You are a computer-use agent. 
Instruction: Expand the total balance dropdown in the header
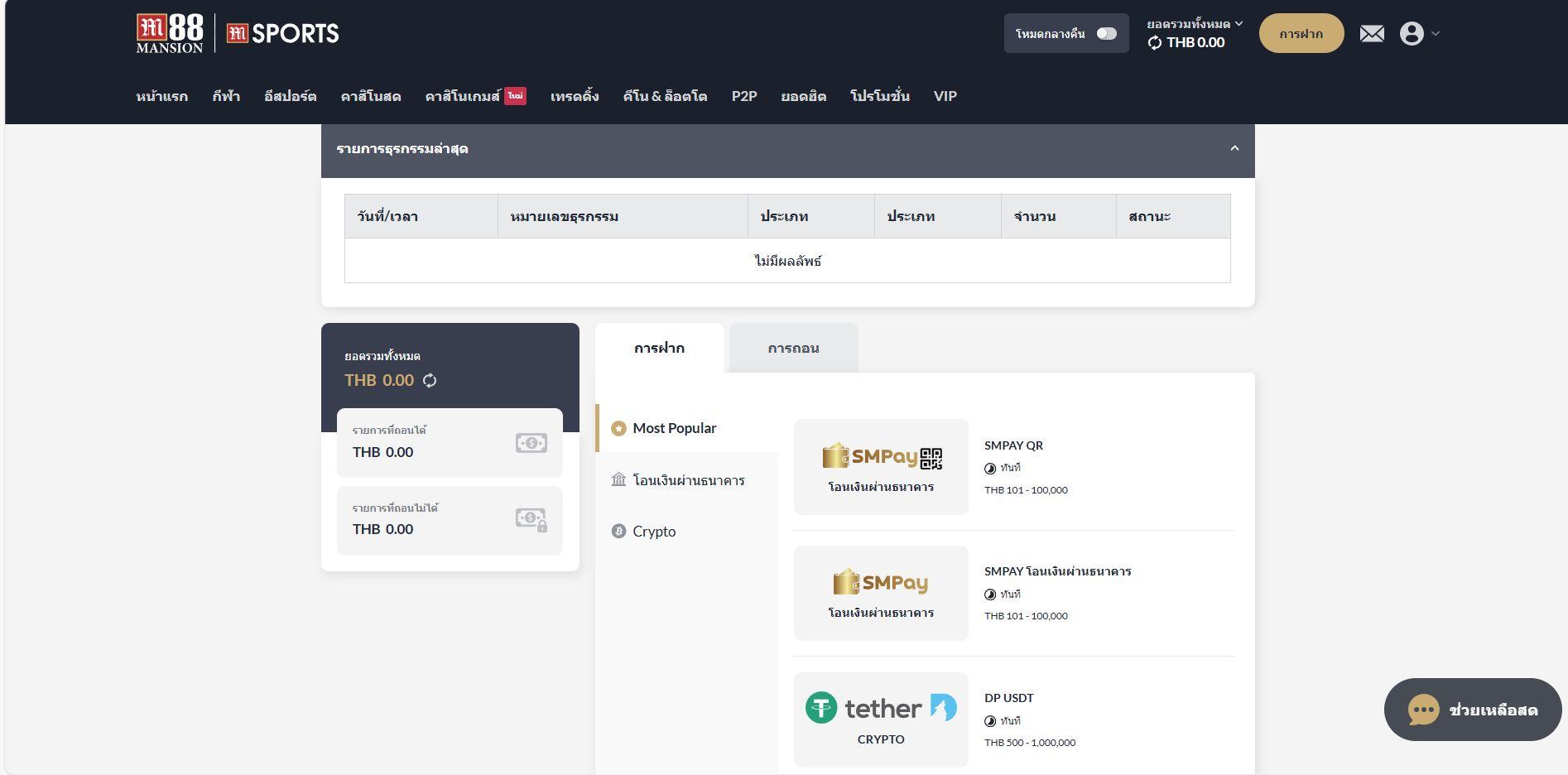coord(1239,24)
